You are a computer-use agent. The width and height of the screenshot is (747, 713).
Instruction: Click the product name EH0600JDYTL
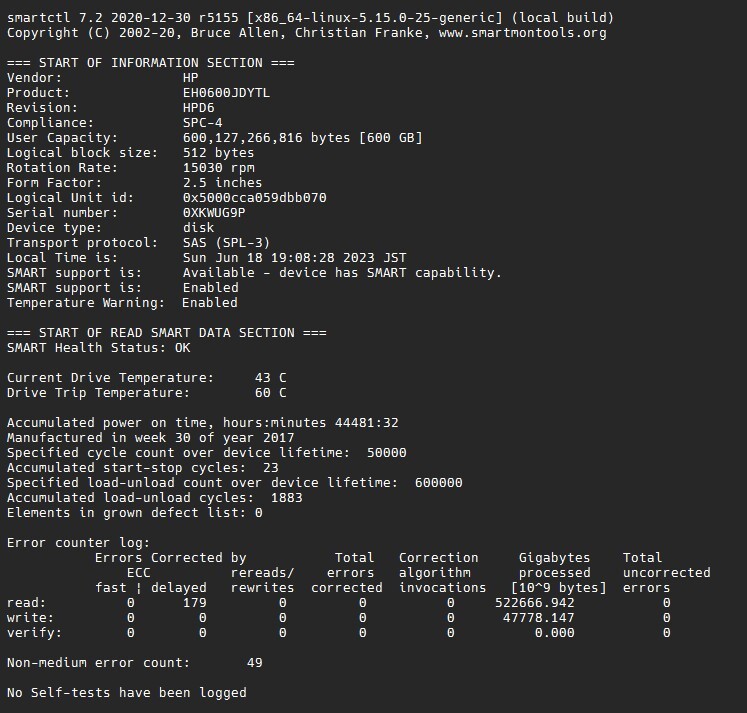pos(226,93)
